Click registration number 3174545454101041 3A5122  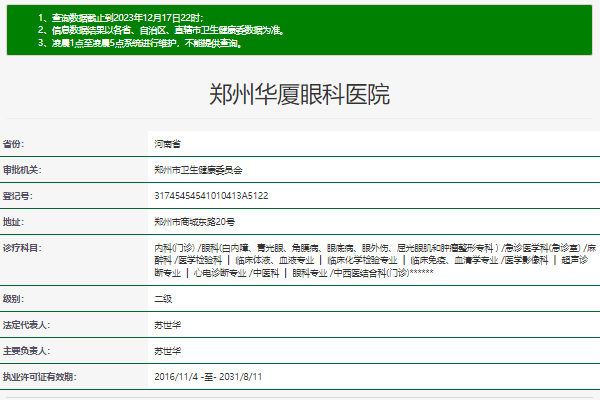point(211,196)
